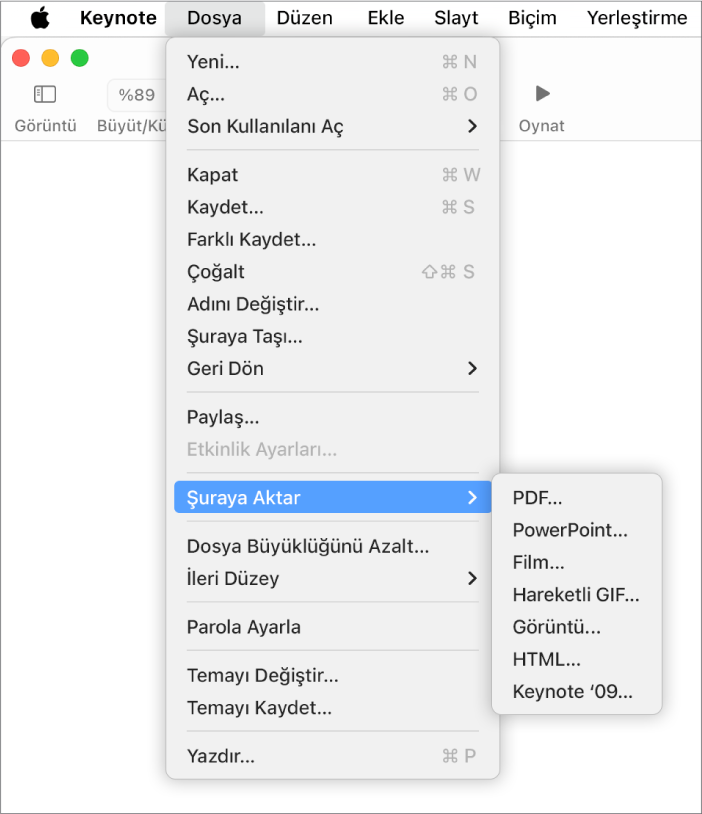Open the Yerleştirme menu
The height and width of the screenshot is (814, 702).
[637, 18]
